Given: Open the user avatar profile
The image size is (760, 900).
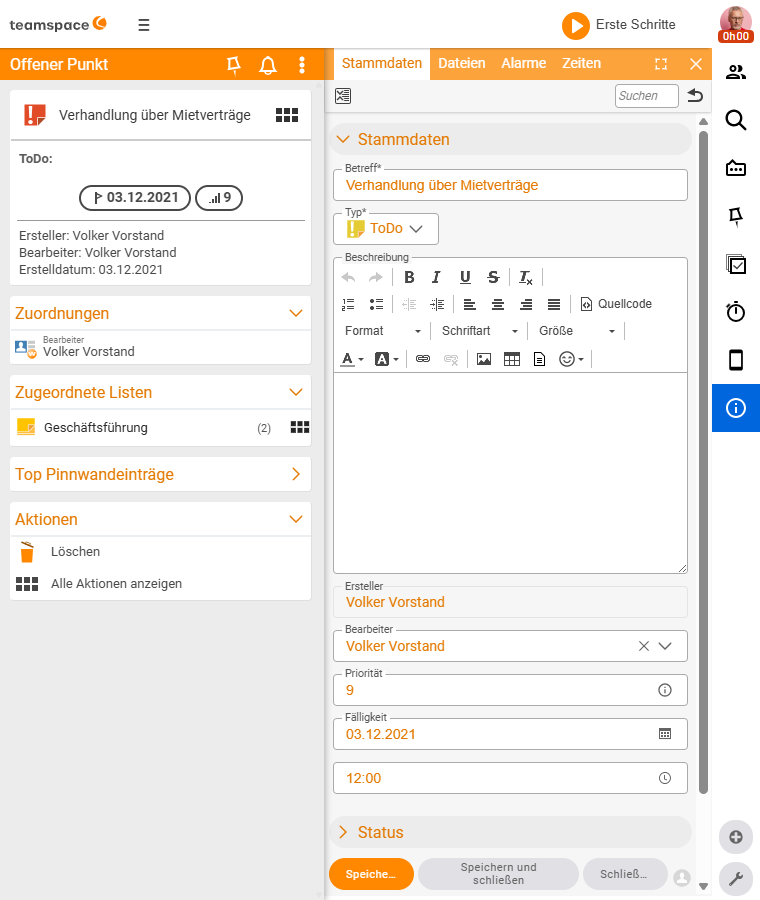Looking at the screenshot, I should pos(735,23).
